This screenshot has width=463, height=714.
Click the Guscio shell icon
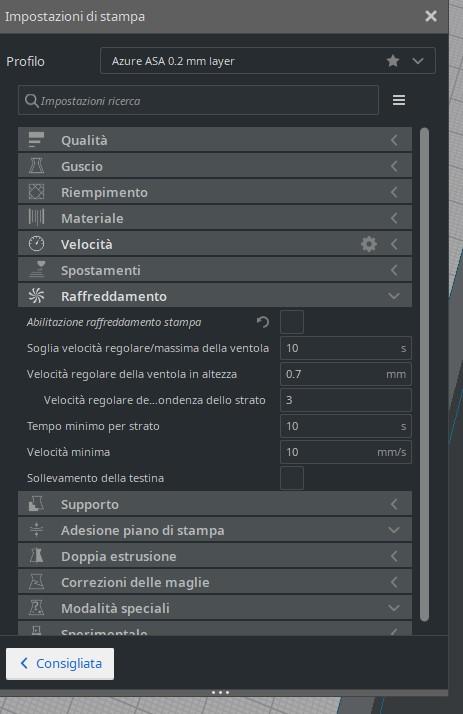(36, 166)
